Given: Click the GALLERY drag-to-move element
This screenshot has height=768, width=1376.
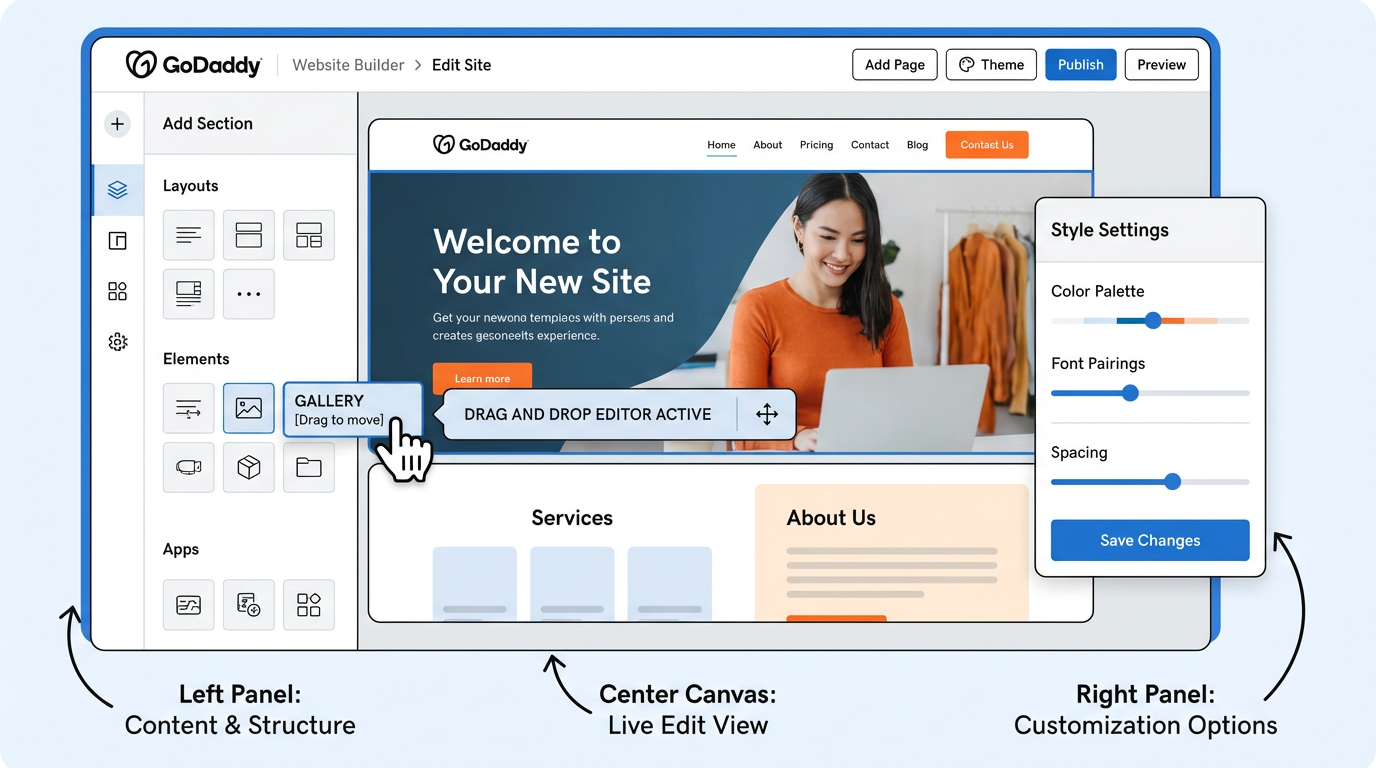Looking at the screenshot, I should tap(352, 408).
